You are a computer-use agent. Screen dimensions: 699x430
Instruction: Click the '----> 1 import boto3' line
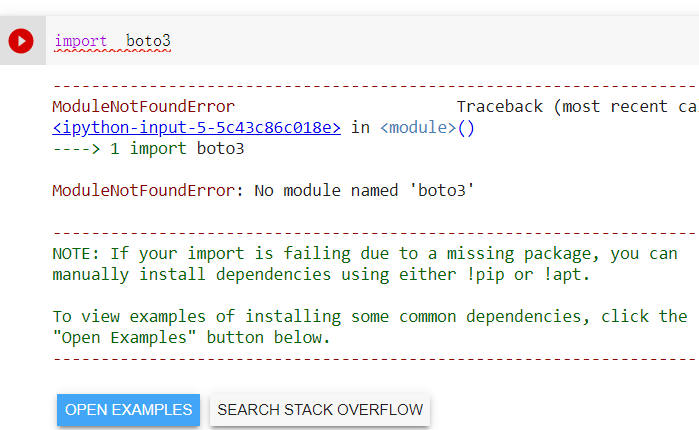(x=148, y=149)
